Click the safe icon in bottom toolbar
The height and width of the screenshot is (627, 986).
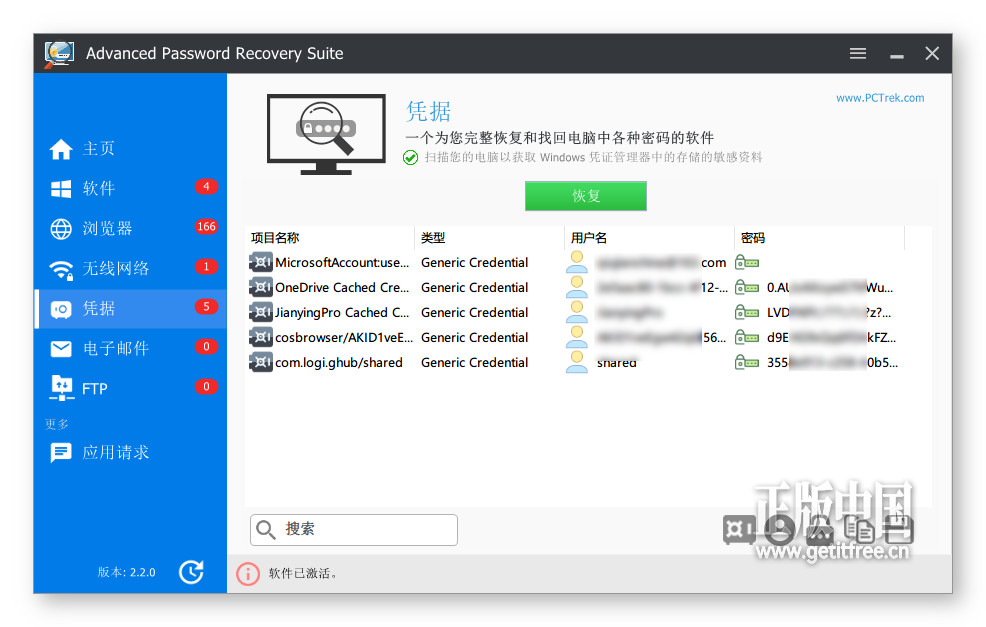click(738, 530)
